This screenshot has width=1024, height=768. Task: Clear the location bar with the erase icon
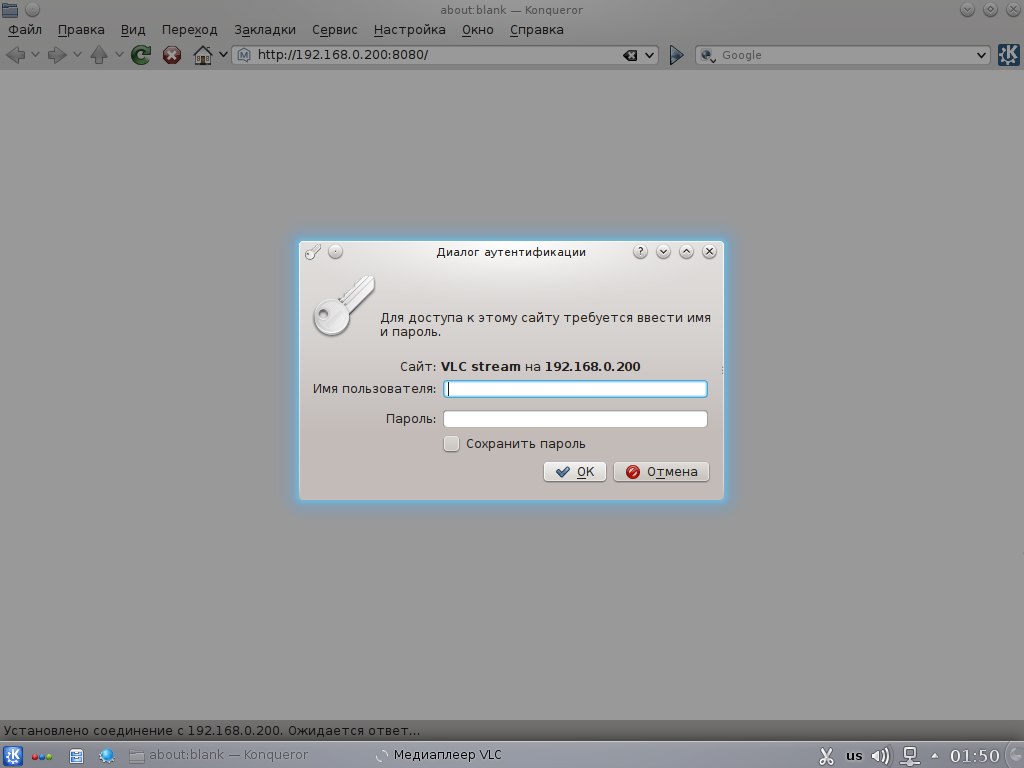630,56
